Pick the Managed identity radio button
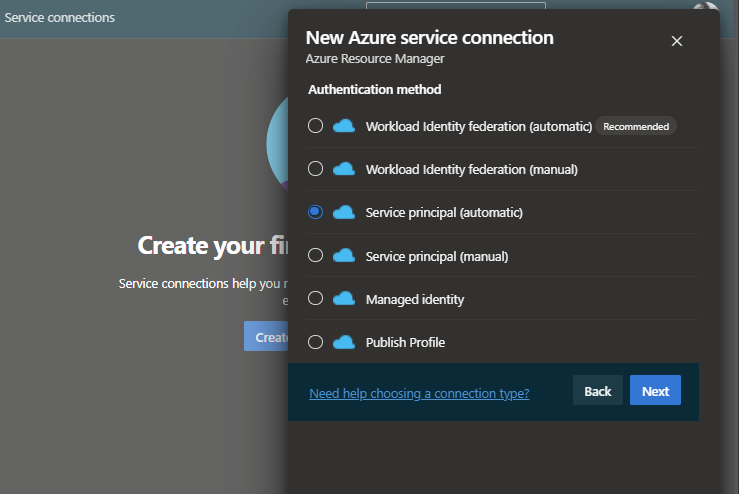The image size is (739, 494). click(x=315, y=298)
